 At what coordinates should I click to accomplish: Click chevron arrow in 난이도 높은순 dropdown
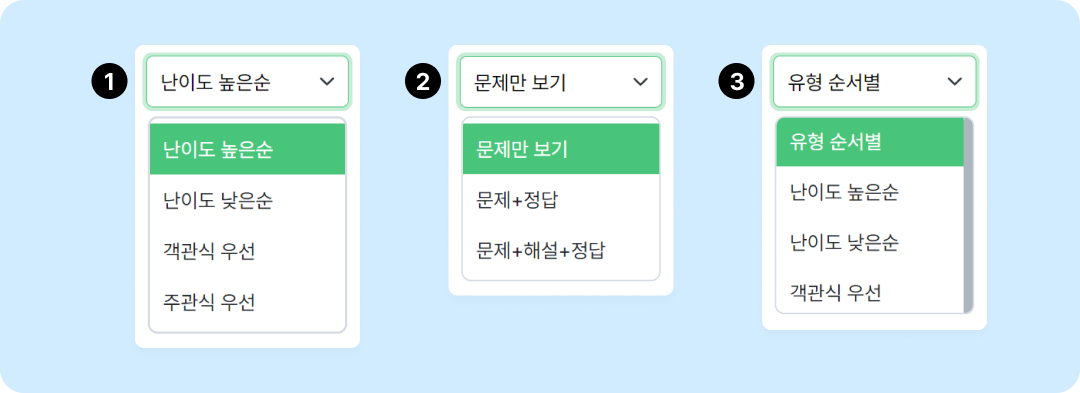(x=327, y=82)
